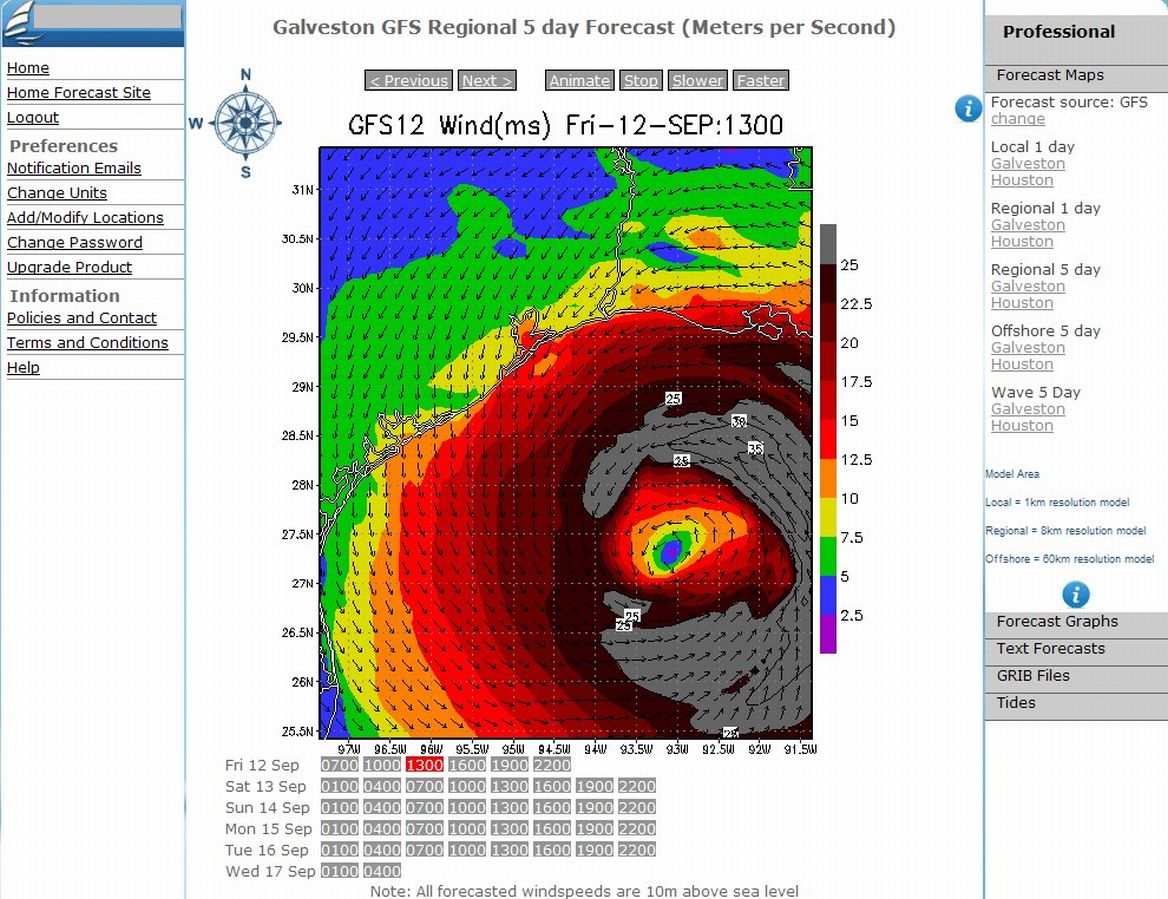The height and width of the screenshot is (899, 1168).
Task: Open Local 1 day Galveston map
Action: pos(1028,164)
